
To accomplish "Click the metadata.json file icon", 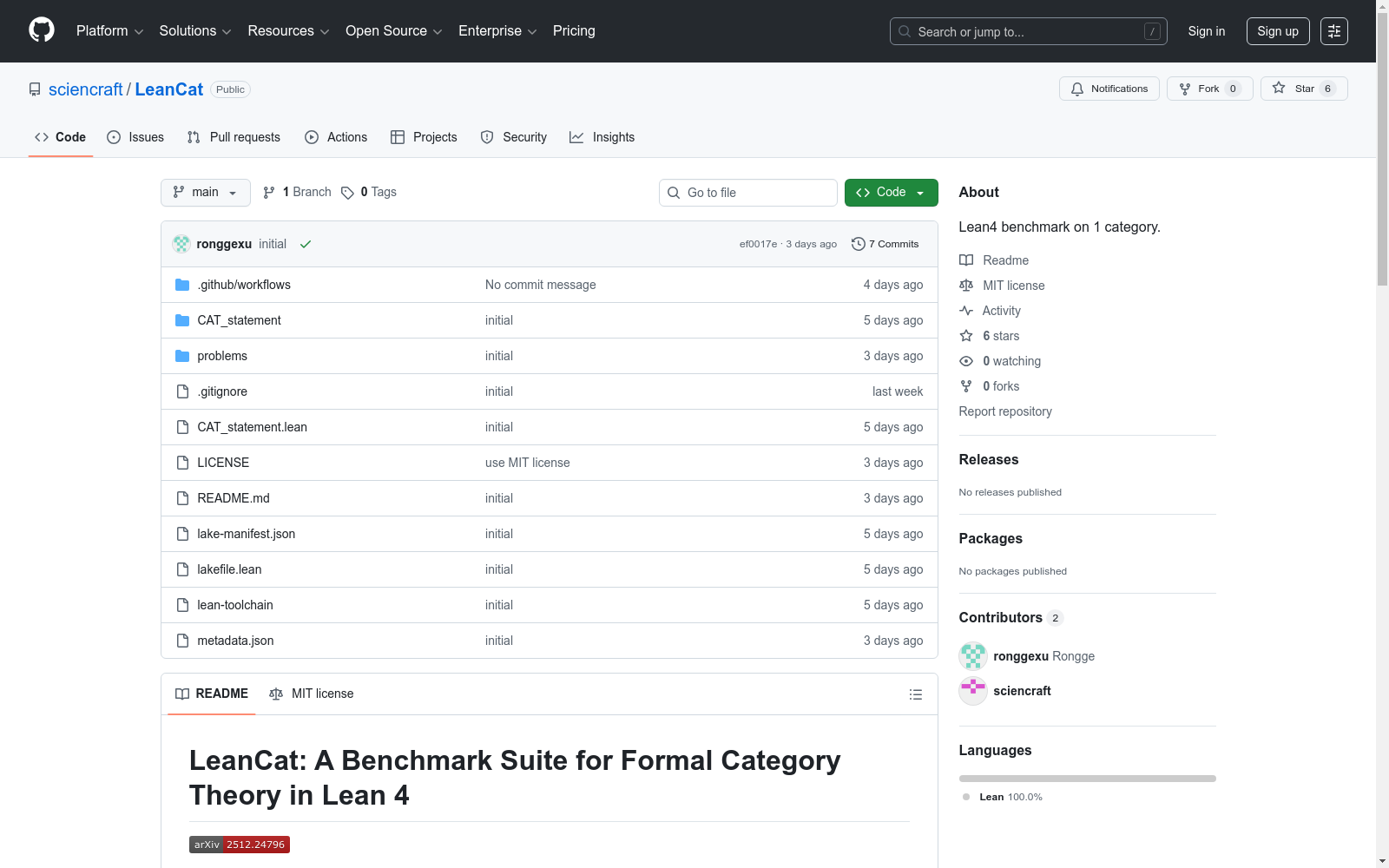I will coord(182,641).
